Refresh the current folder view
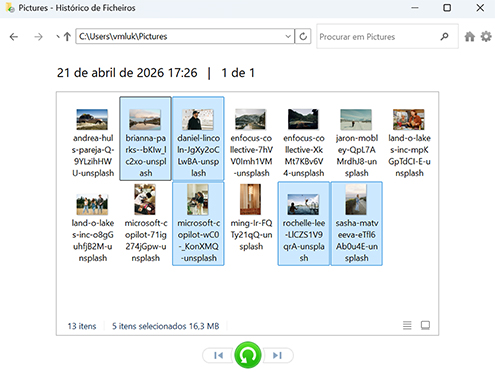The image size is (495, 372). 303,36
